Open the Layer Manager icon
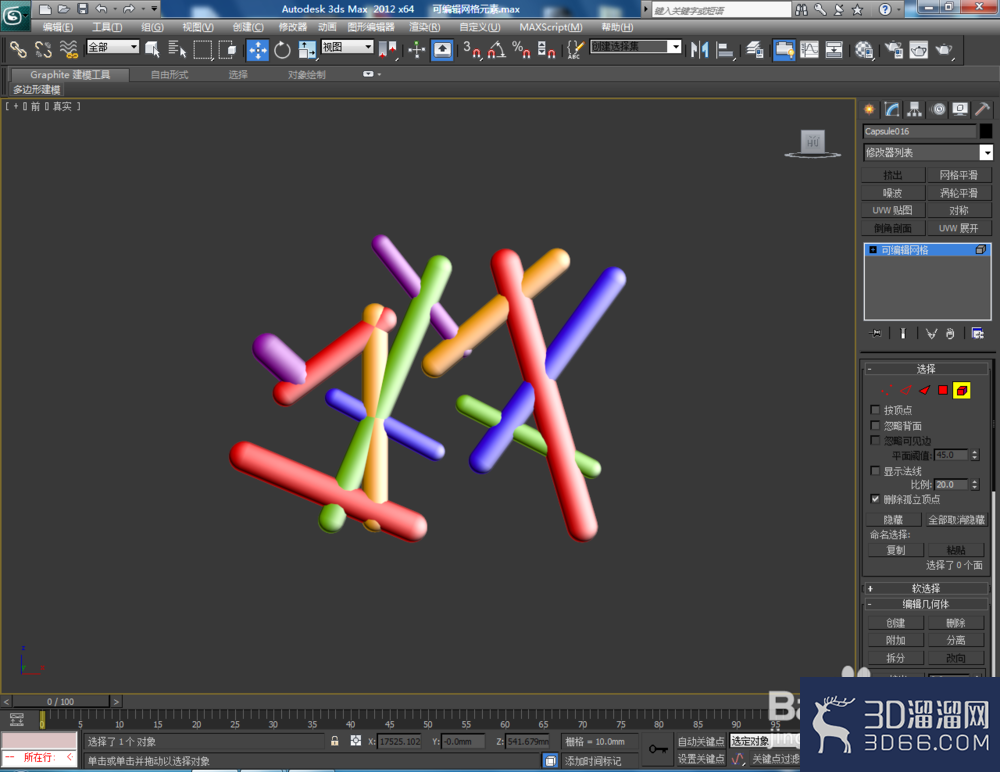 [755, 49]
